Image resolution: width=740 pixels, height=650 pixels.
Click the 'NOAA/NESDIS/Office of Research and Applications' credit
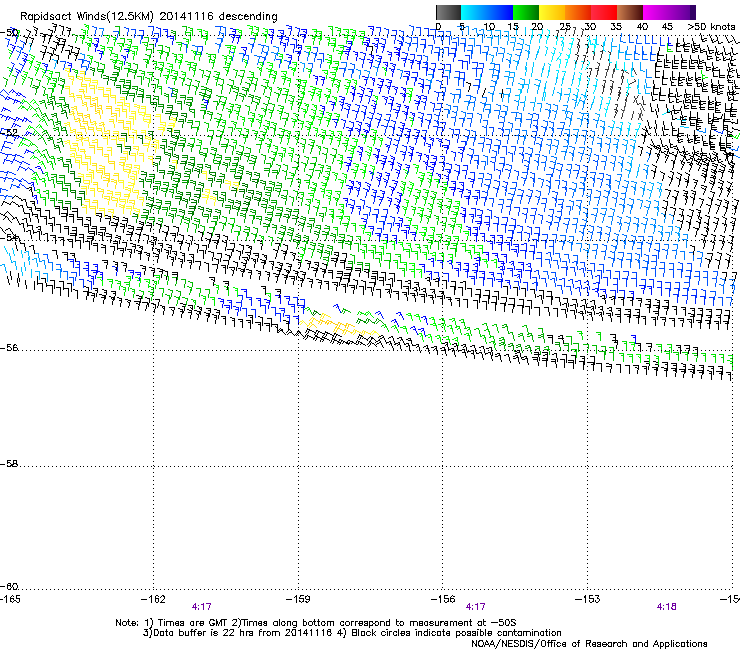[589, 644]
